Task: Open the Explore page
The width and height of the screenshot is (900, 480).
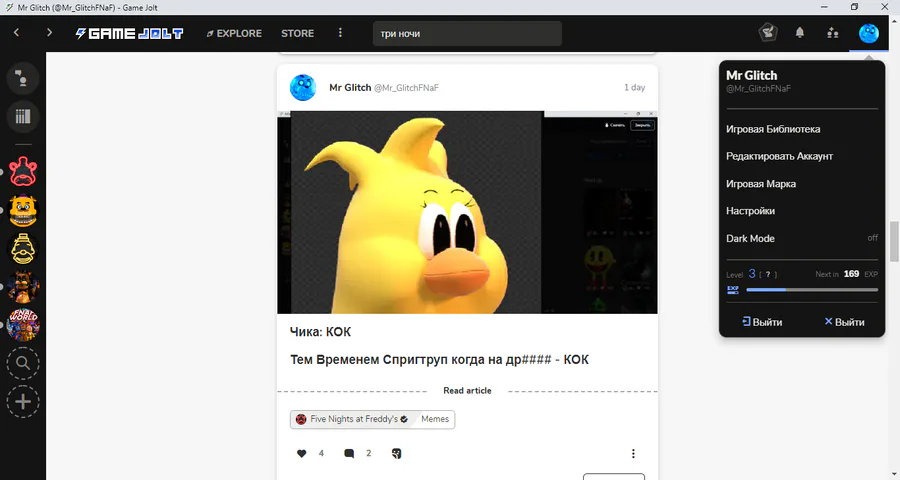Action: [234, 33]
